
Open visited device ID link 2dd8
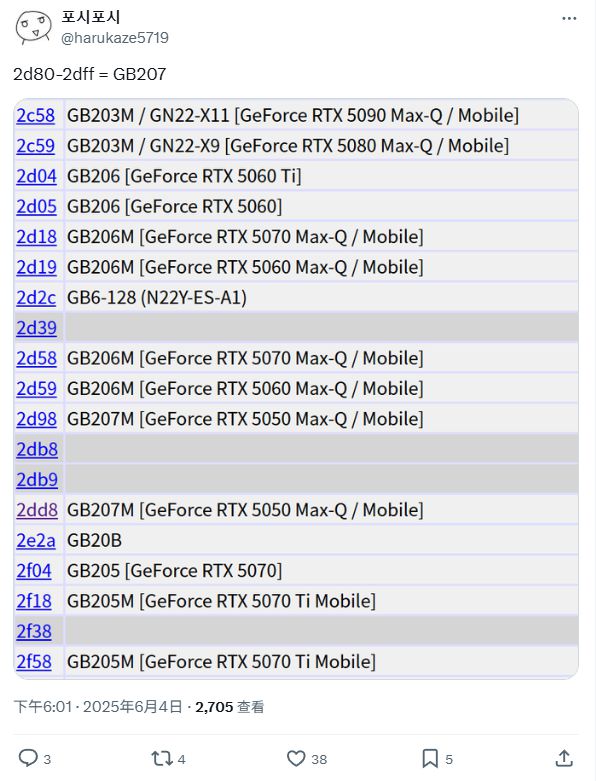(x=37, y=511)
